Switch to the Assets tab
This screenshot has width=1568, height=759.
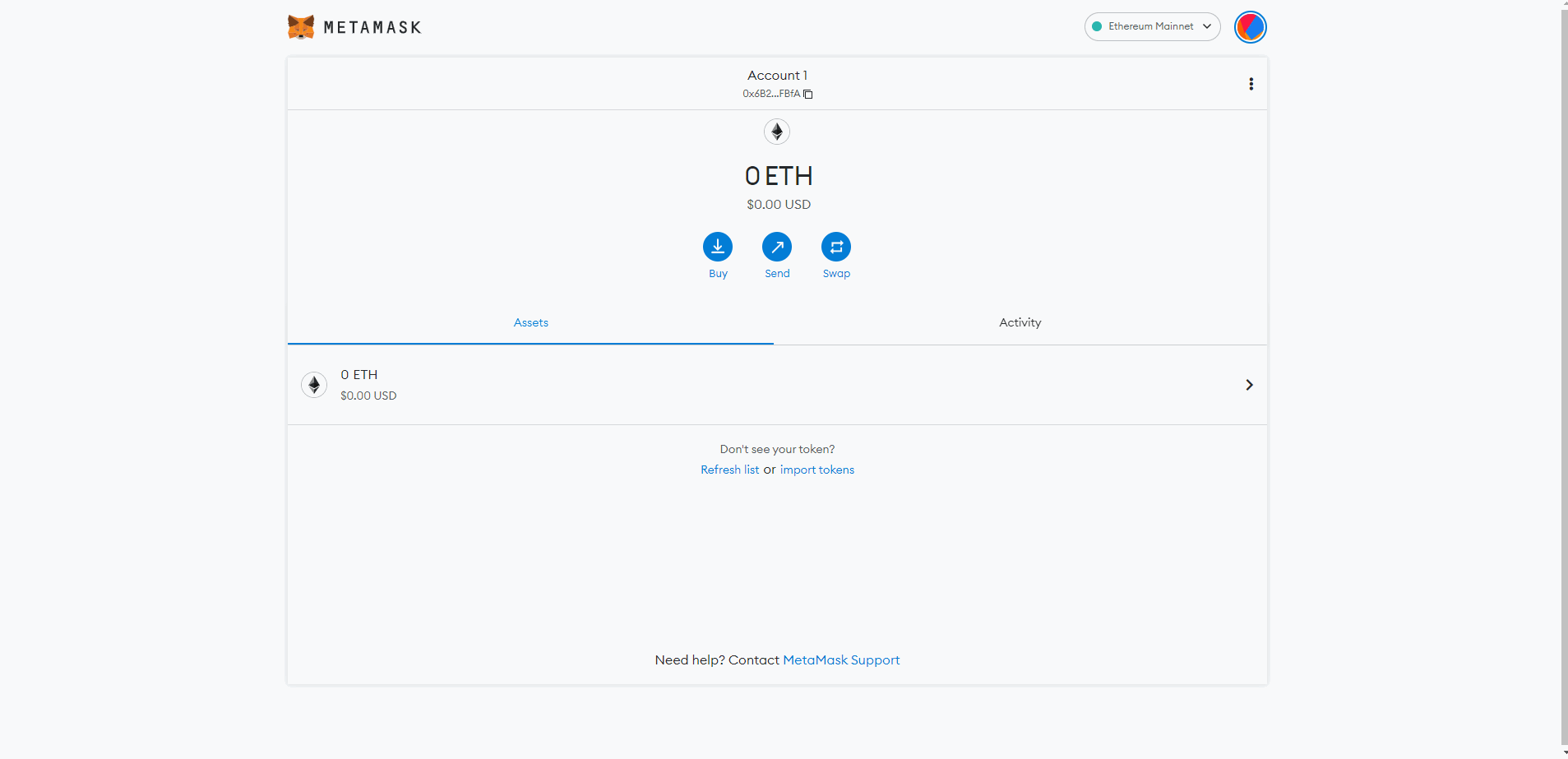pos(530,323)
